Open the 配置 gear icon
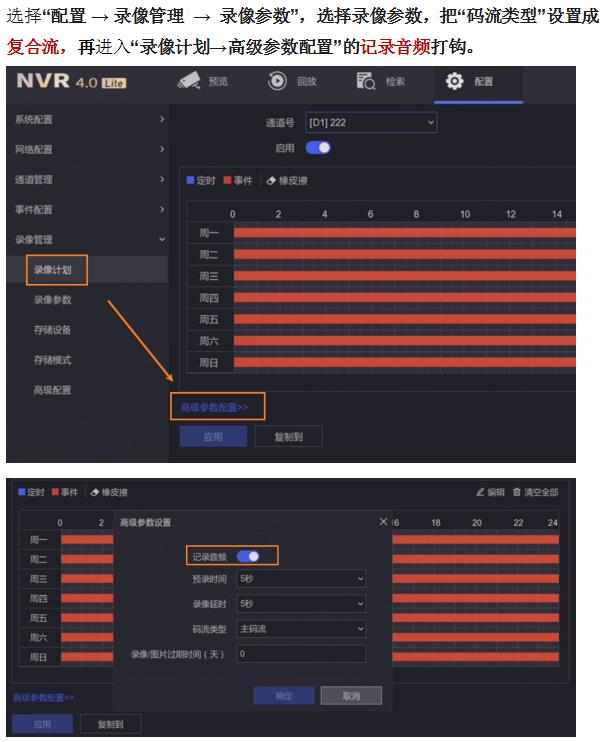Viewport: 605px width, 742px height. click(x=454, y=81)
